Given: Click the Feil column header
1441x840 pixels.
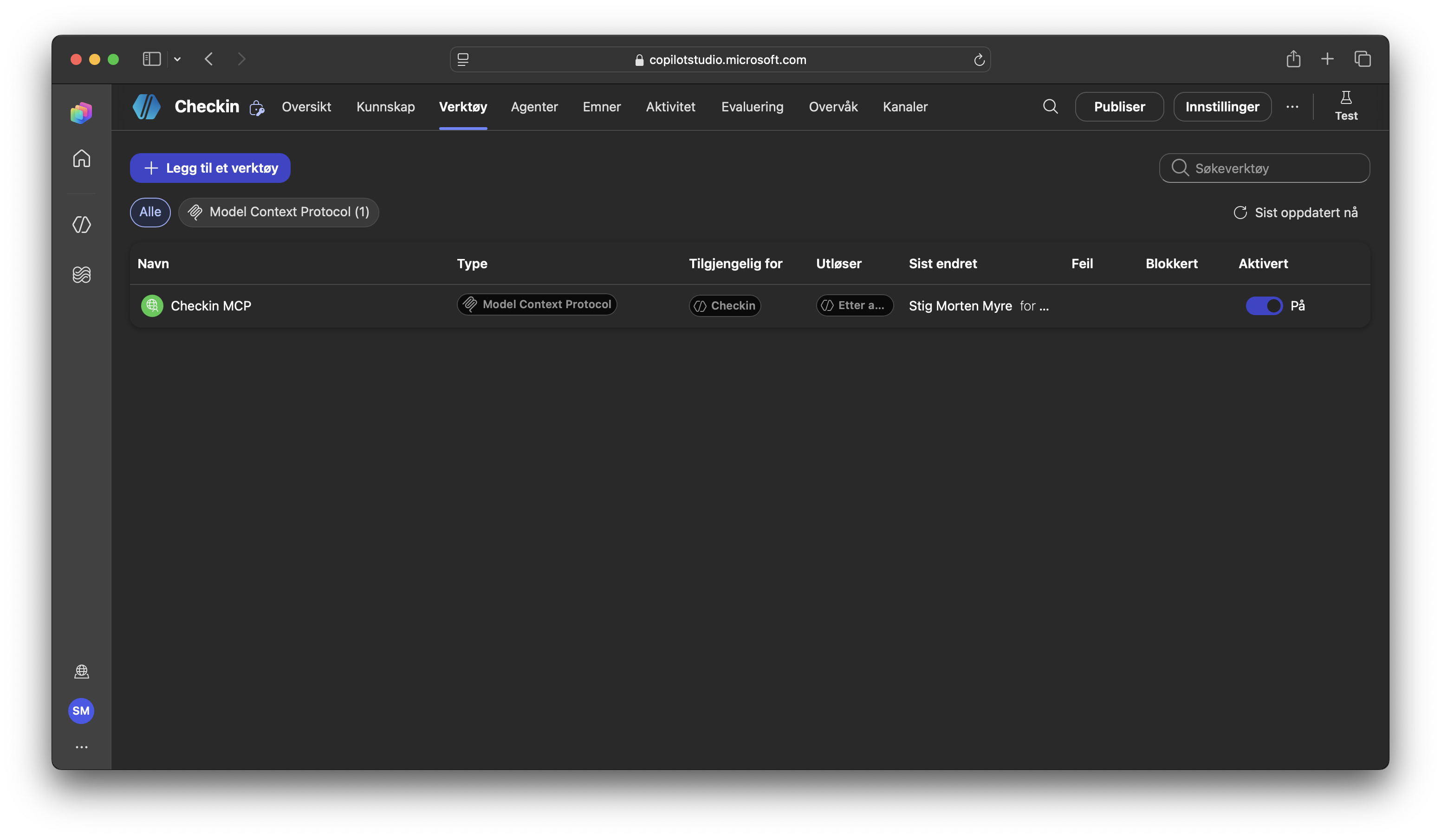Looking at the screenshot, I should (1082, 264).
